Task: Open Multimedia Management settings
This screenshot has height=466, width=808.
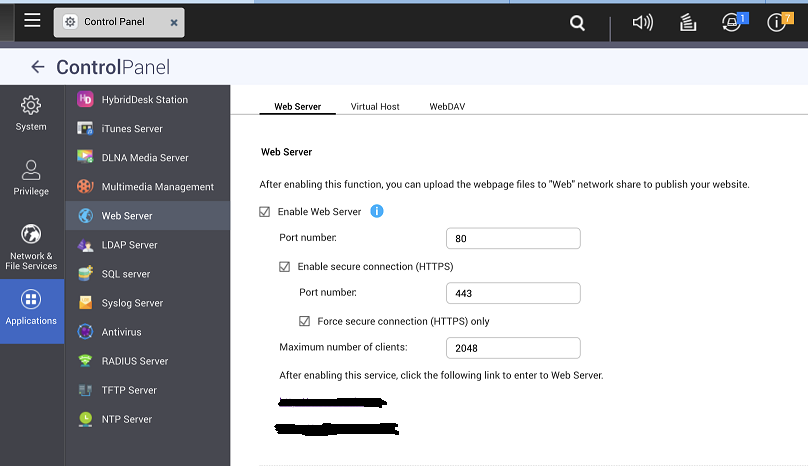Action: click(x=148, y=187)
